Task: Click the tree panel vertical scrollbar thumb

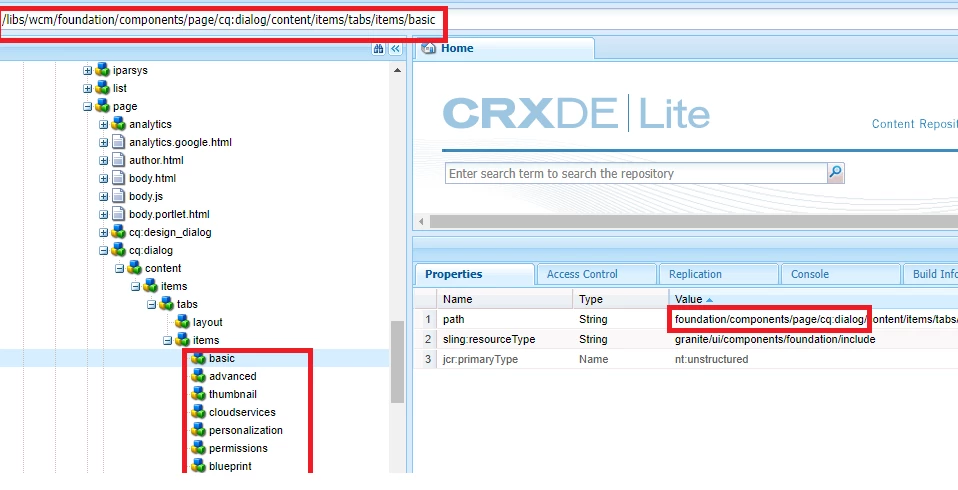Action: point(397,362)
